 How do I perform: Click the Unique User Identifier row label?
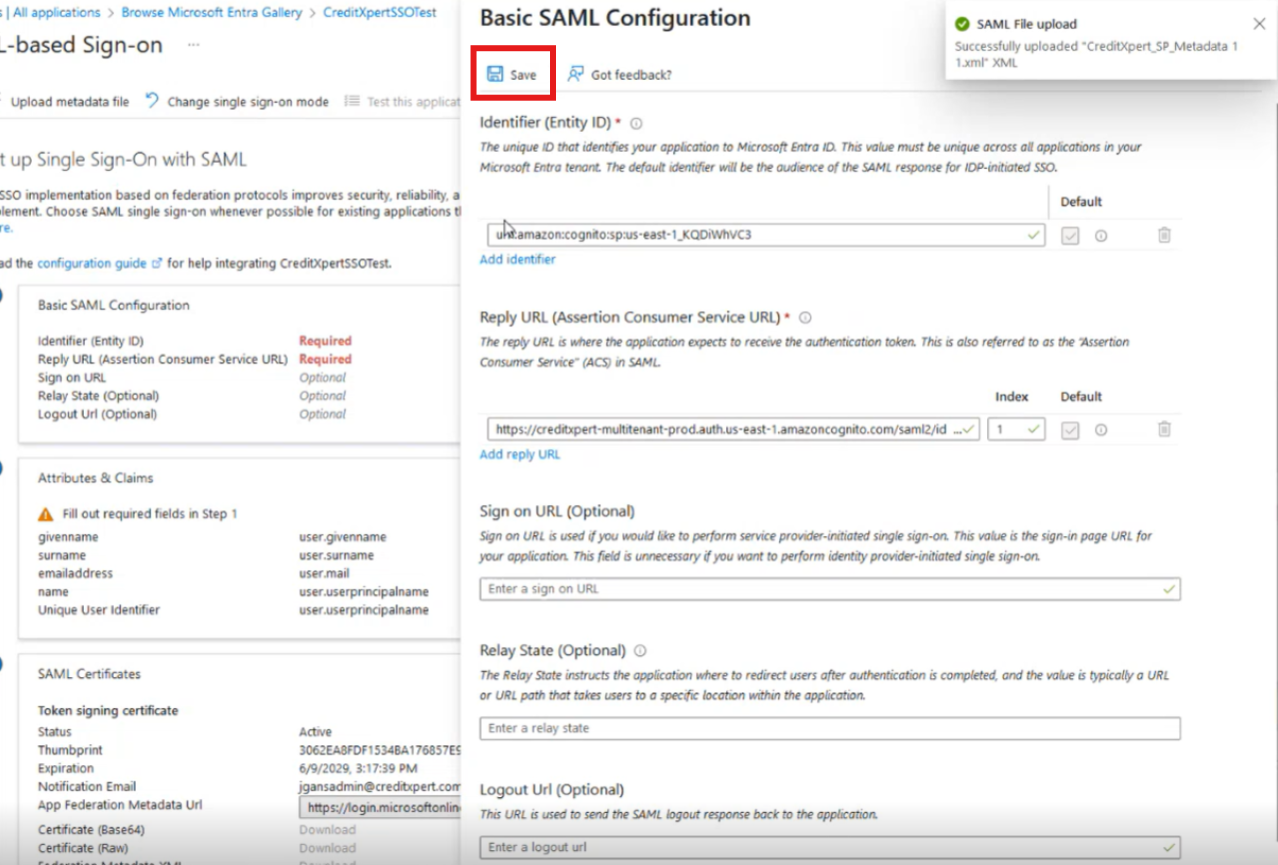point(99,610)
